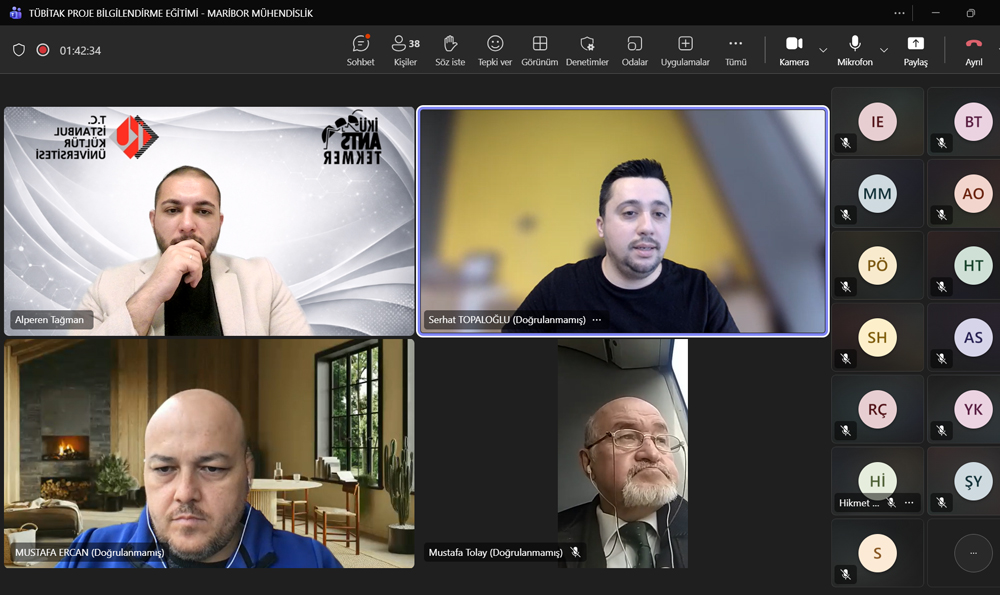Expand the Mikrofon options dropdown arrow

click(x=884, y=50)
